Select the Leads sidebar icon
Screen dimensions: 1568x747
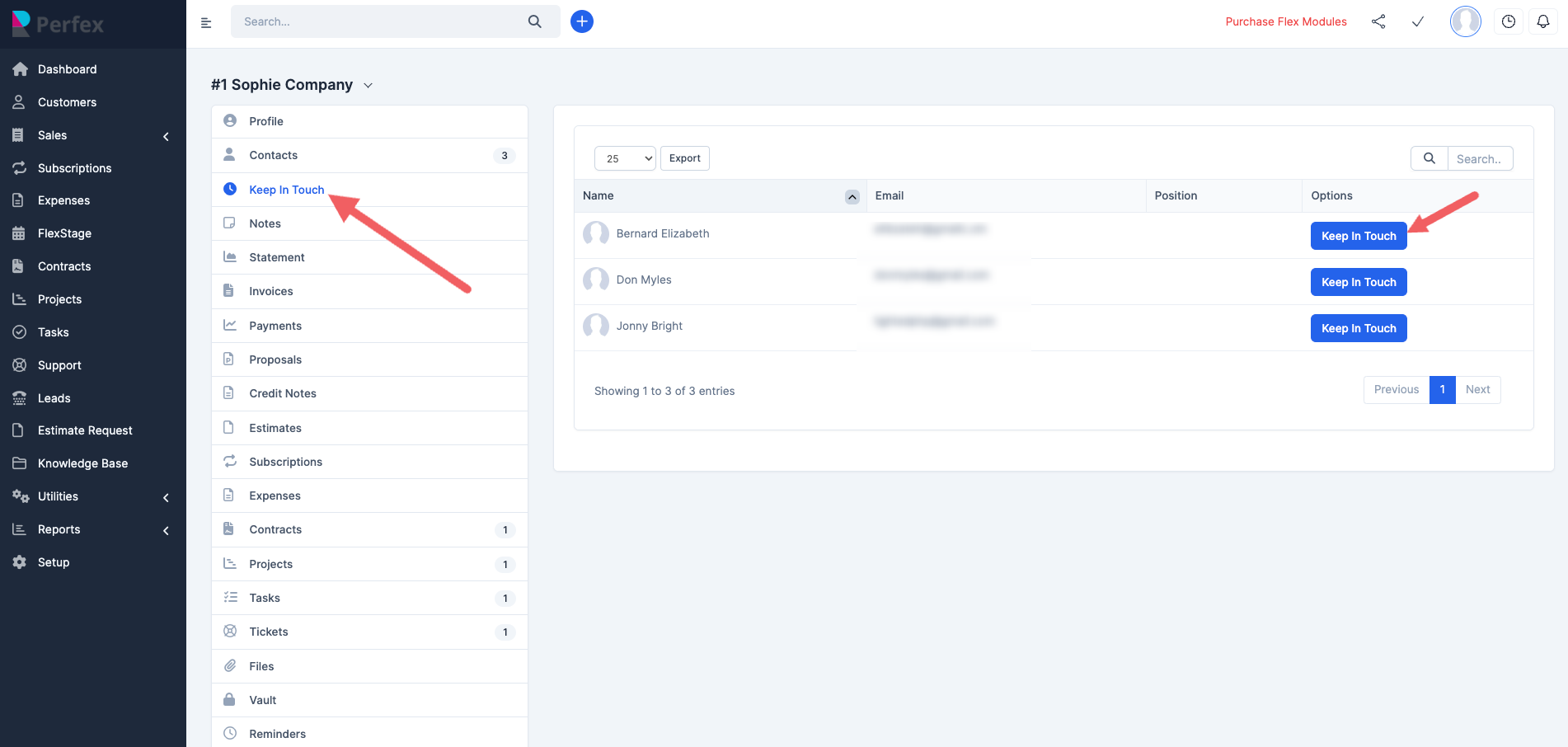pos(20,397)
